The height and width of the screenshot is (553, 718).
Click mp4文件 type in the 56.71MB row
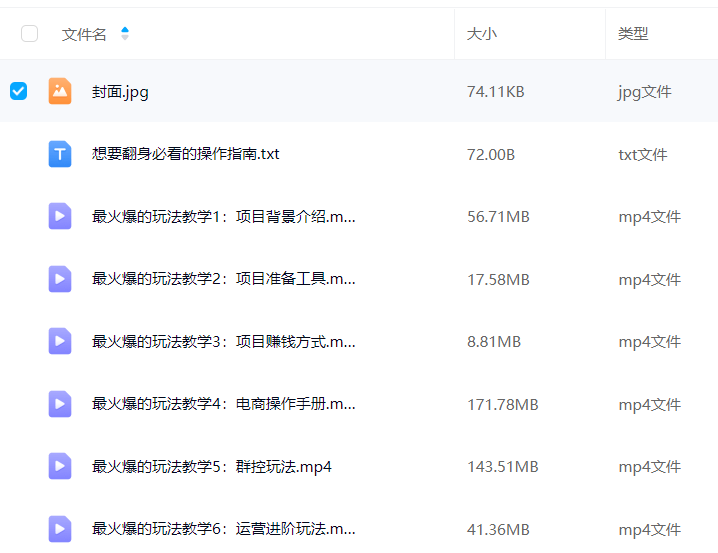click(x=649, y=217)
